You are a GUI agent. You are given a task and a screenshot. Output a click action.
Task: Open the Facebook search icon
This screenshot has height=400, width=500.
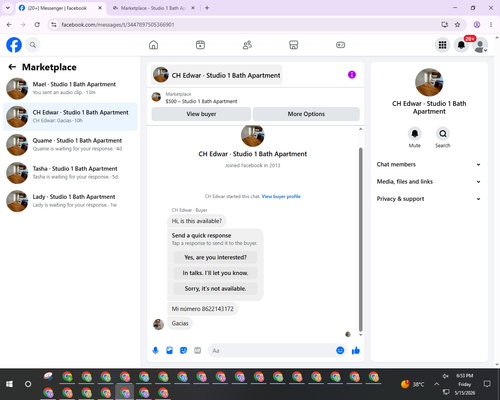[33, 45]
